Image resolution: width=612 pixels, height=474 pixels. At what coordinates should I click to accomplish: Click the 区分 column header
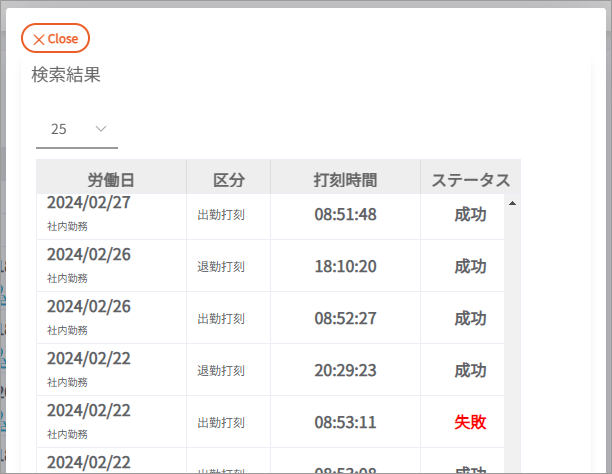pyautogui.click(x=228, y=180)
